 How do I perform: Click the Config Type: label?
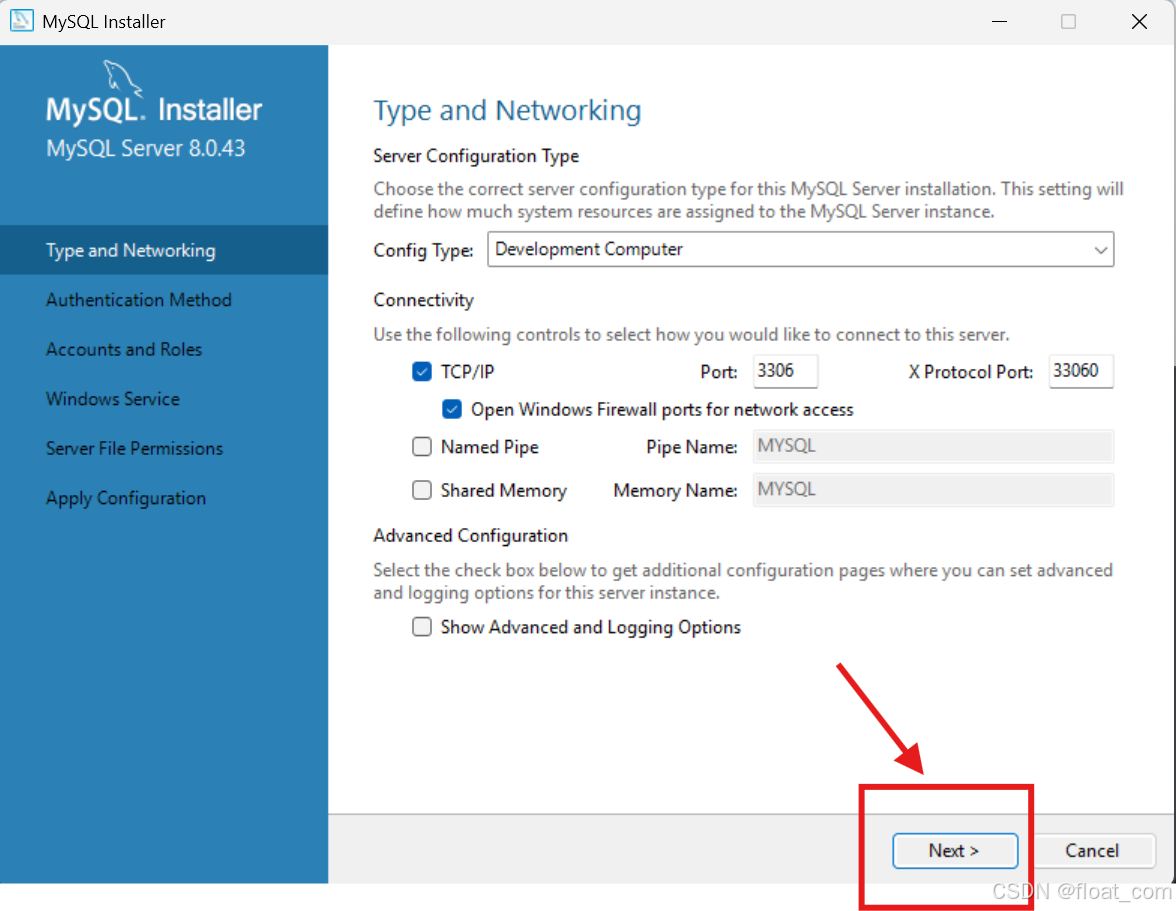423,250
